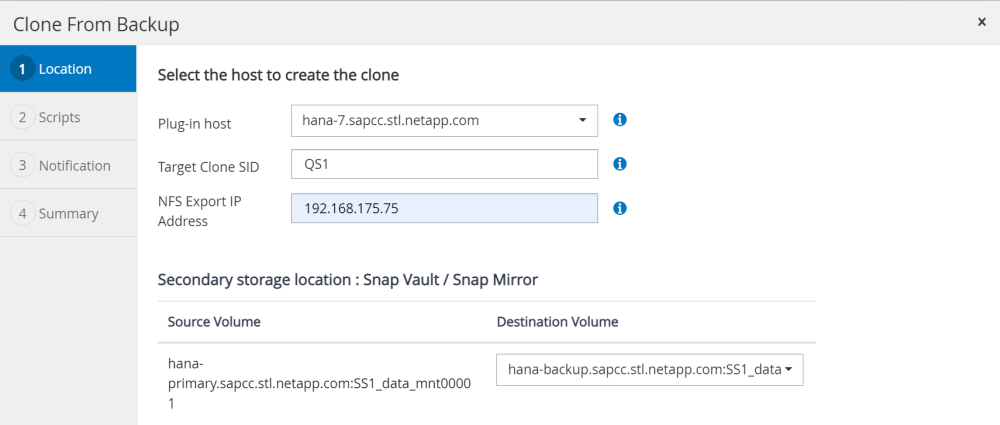Click the Destination Volume column header
The image size is (1000, 425).
[x=557, y=322]
